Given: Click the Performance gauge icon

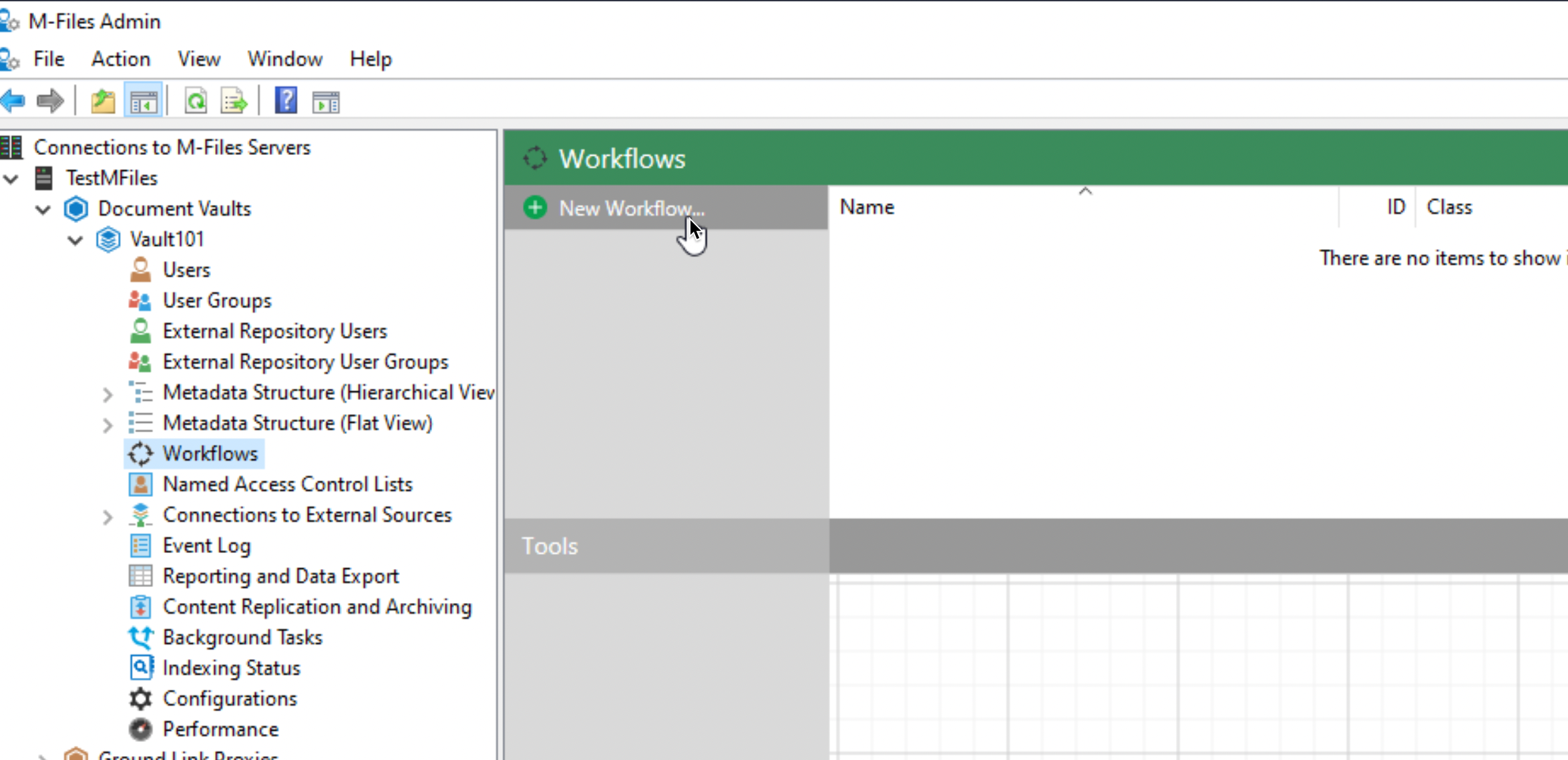Looking at the screenshot, I should pos(140,729).
